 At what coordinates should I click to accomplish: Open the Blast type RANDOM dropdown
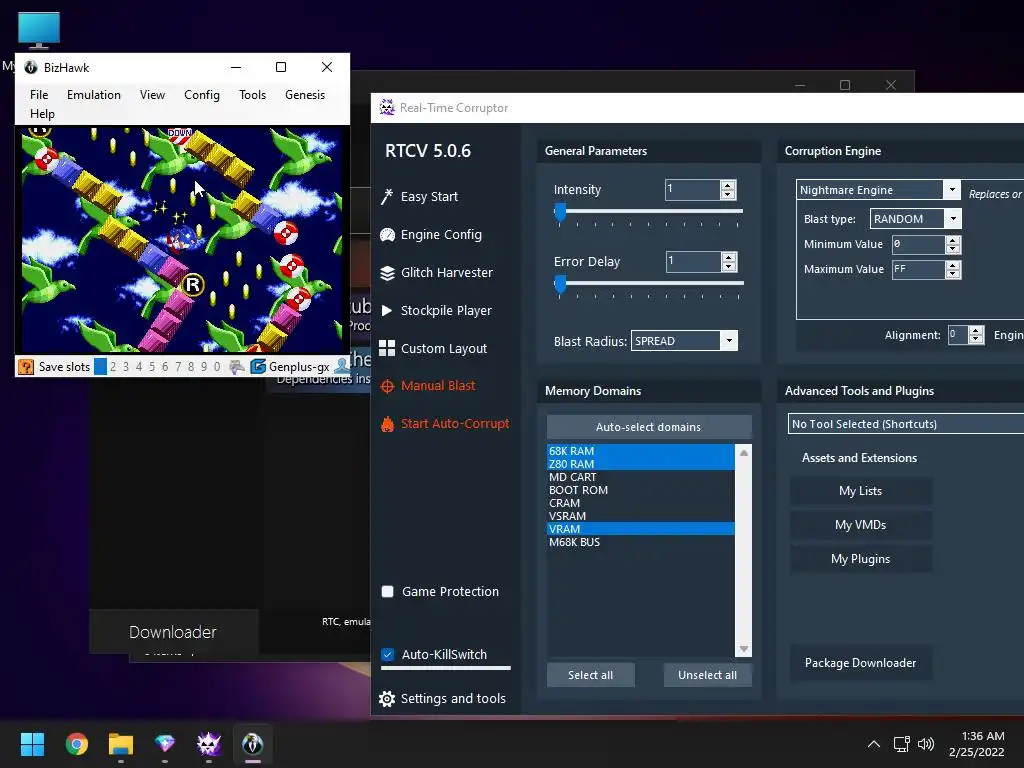coord(953,218)
